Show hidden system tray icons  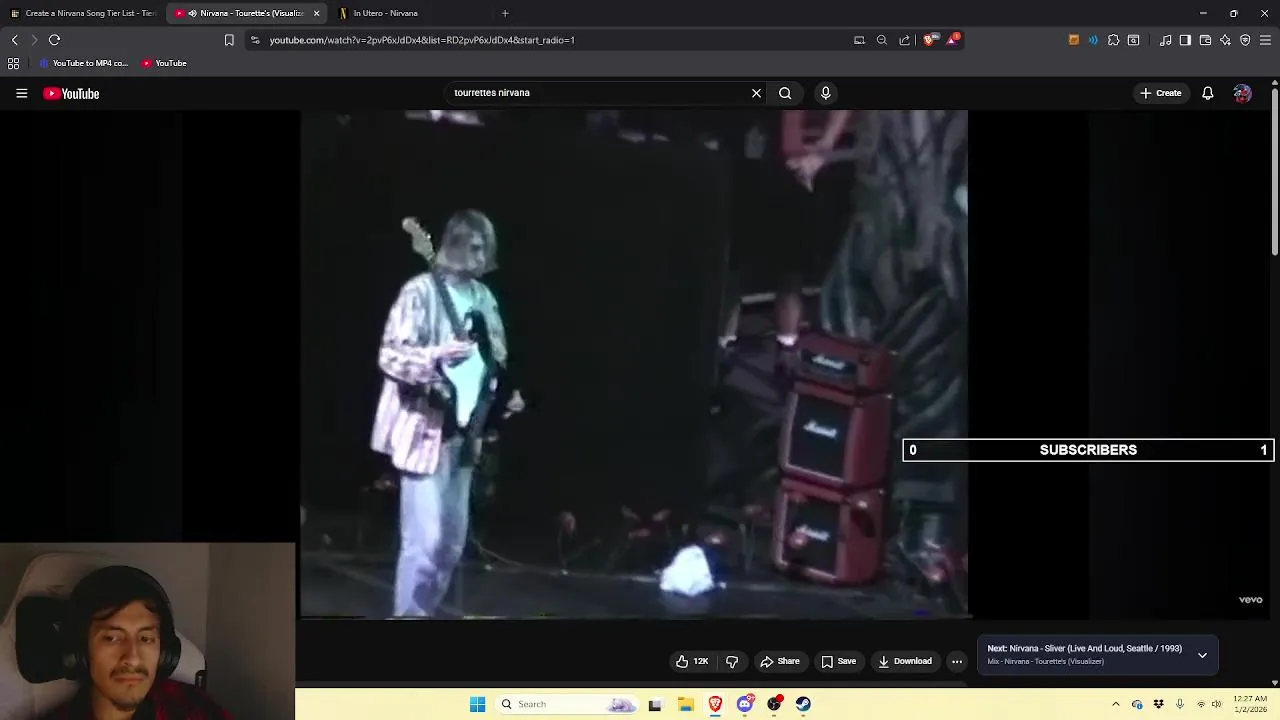tap(1116, 704)
